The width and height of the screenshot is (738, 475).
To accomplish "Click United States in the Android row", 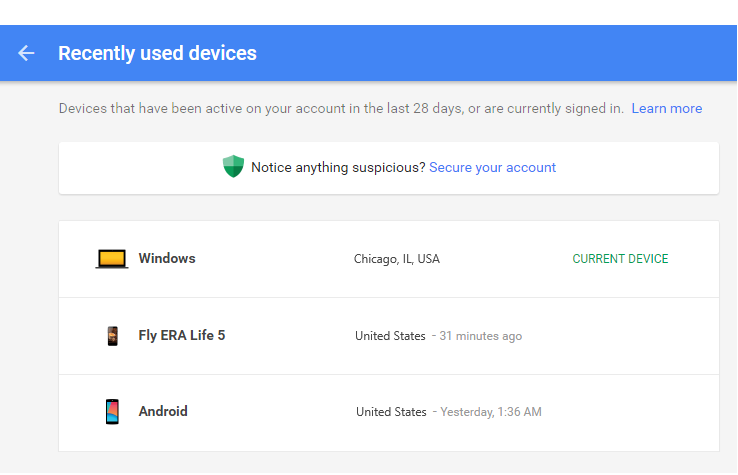I will click(391, 412).
